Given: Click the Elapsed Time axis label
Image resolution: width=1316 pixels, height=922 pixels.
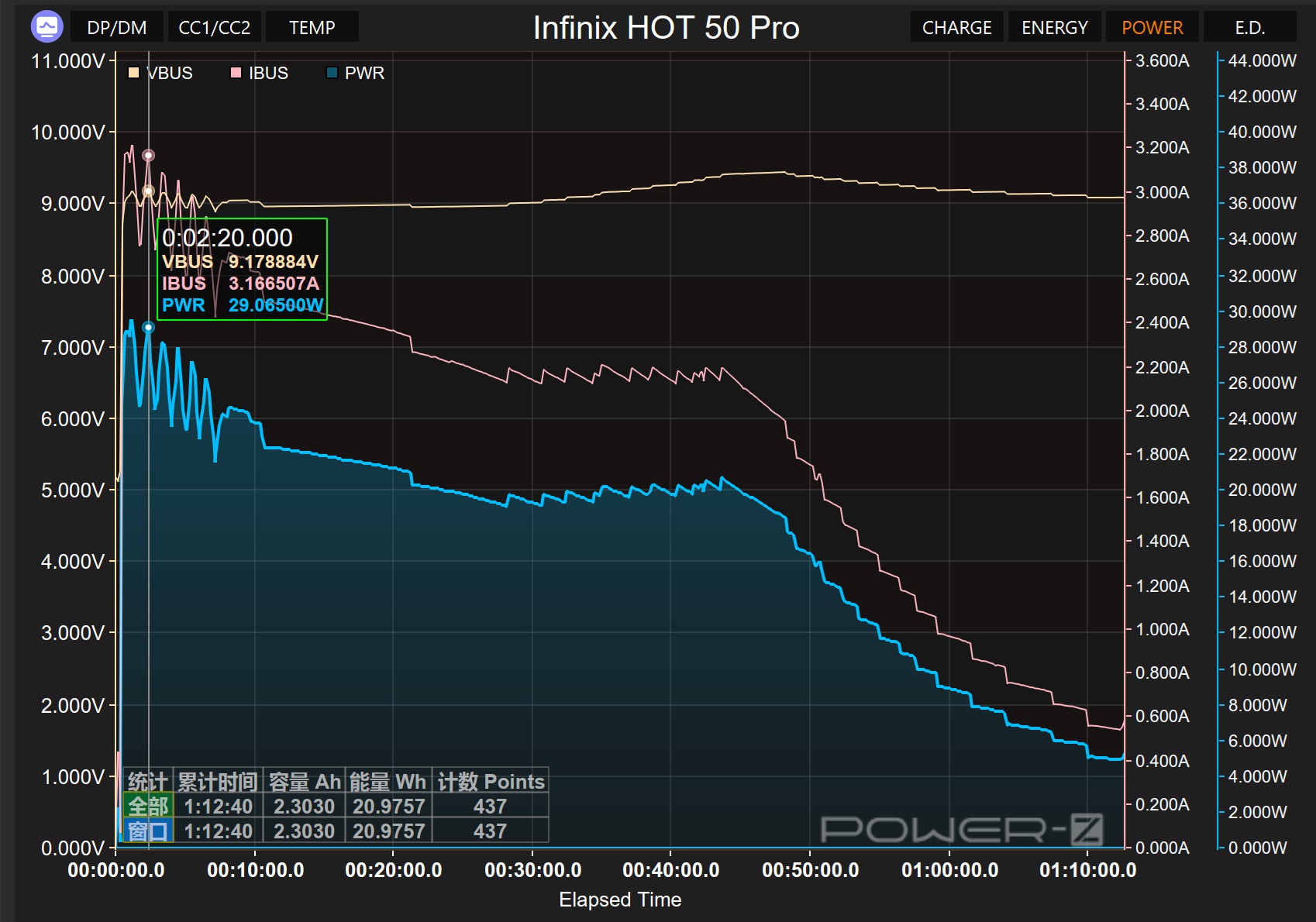Looking at the screenshot, I should pos(620,900).
